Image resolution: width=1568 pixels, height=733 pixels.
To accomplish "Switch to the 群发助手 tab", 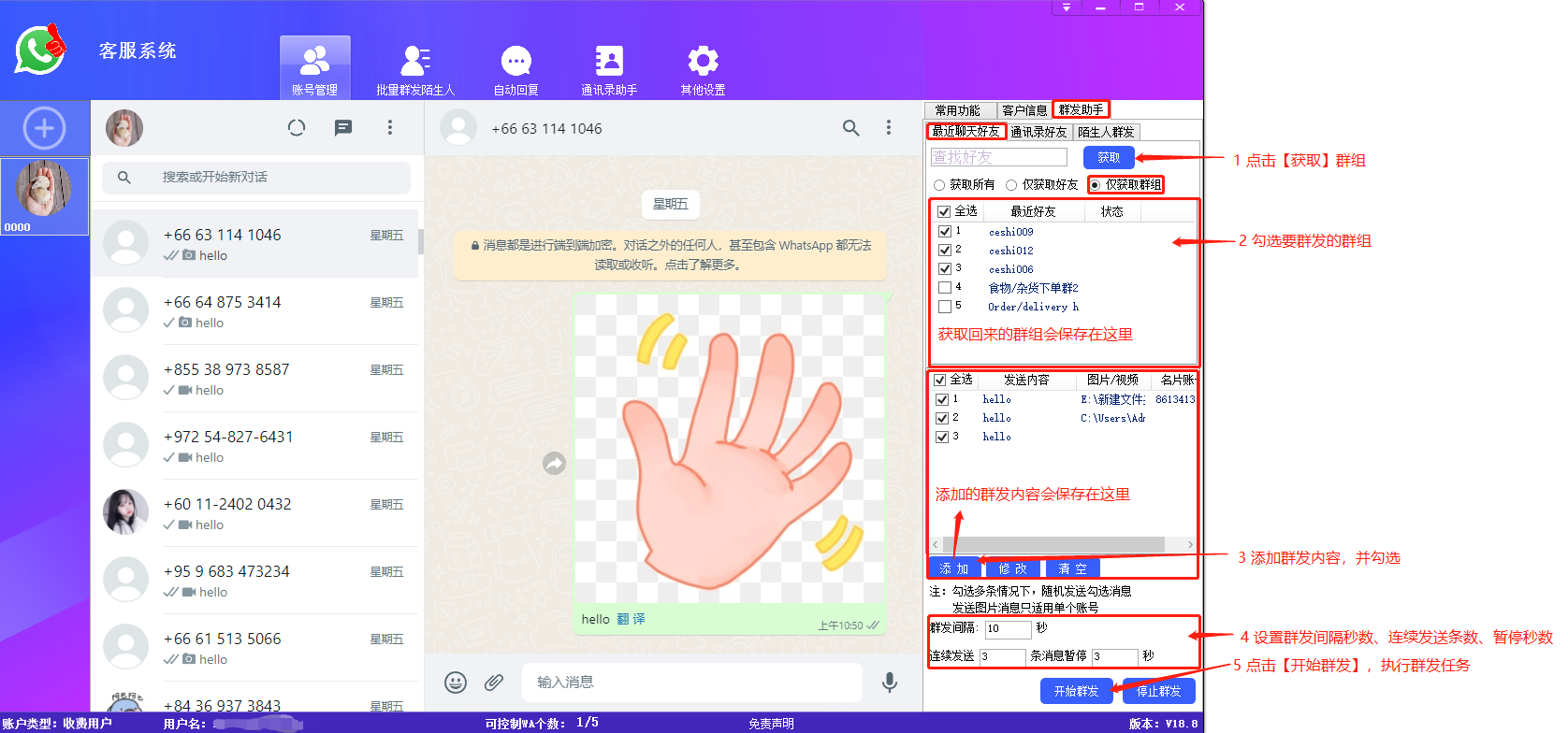I will tap(1081, 109).
